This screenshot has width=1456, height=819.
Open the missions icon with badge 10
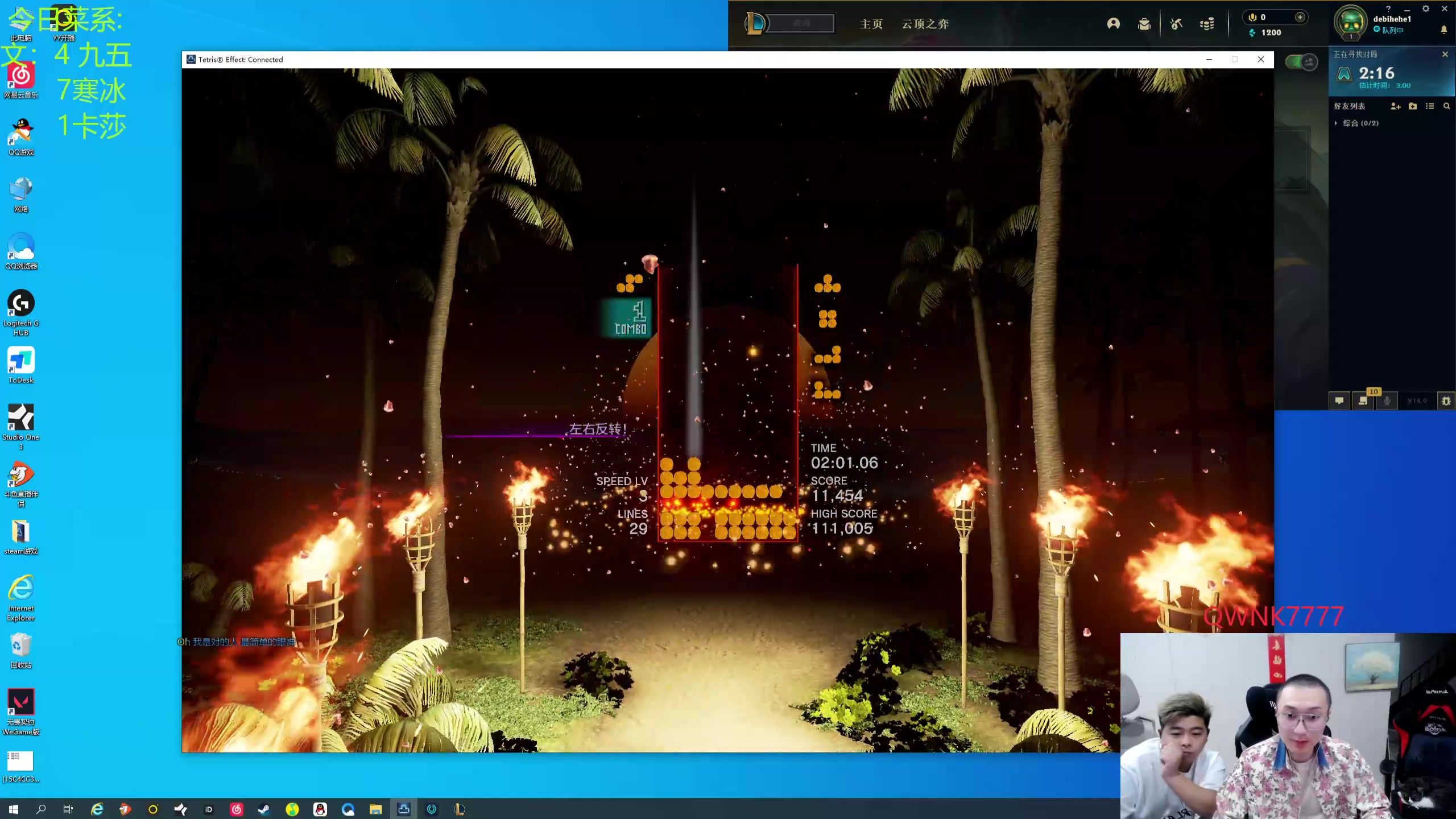pos(1363,401)
